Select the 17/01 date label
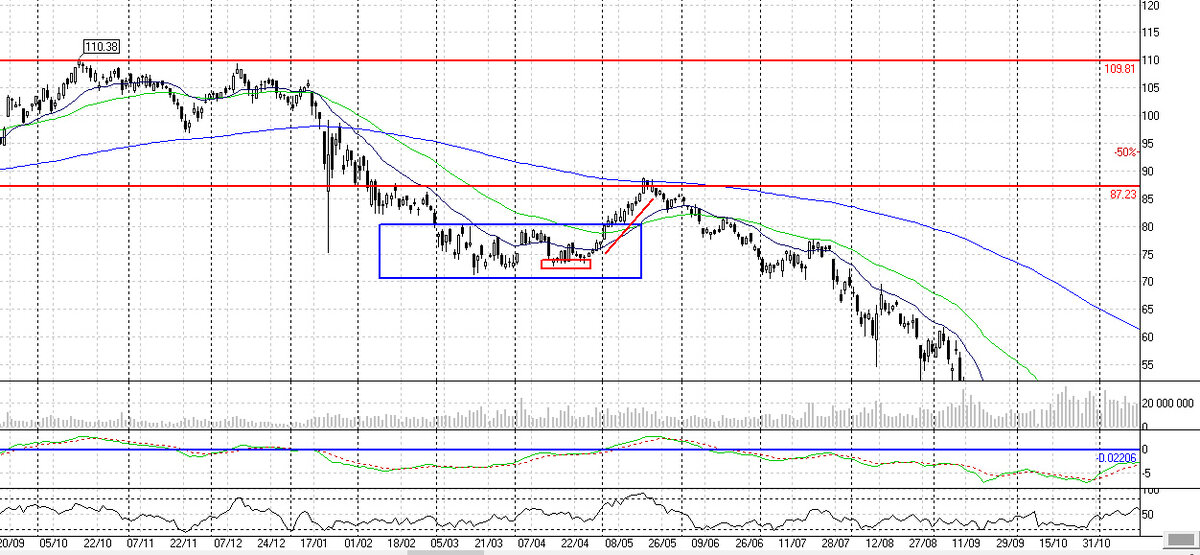This screenshot has height=555, width=1200. point(315,544)
